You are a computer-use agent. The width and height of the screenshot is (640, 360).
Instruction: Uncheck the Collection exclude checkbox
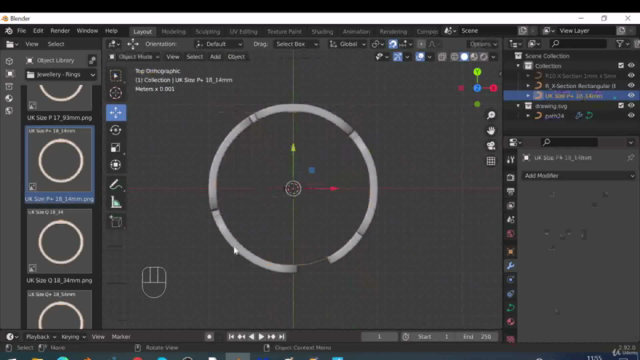point(621,66)
